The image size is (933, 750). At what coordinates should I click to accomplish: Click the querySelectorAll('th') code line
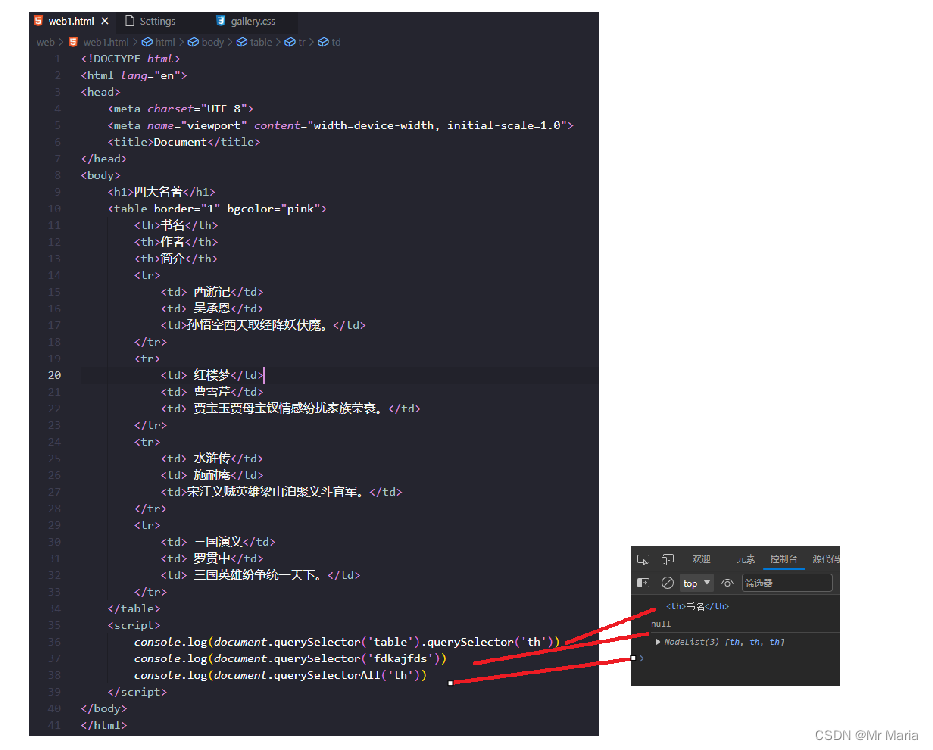[x=280, y=675]
